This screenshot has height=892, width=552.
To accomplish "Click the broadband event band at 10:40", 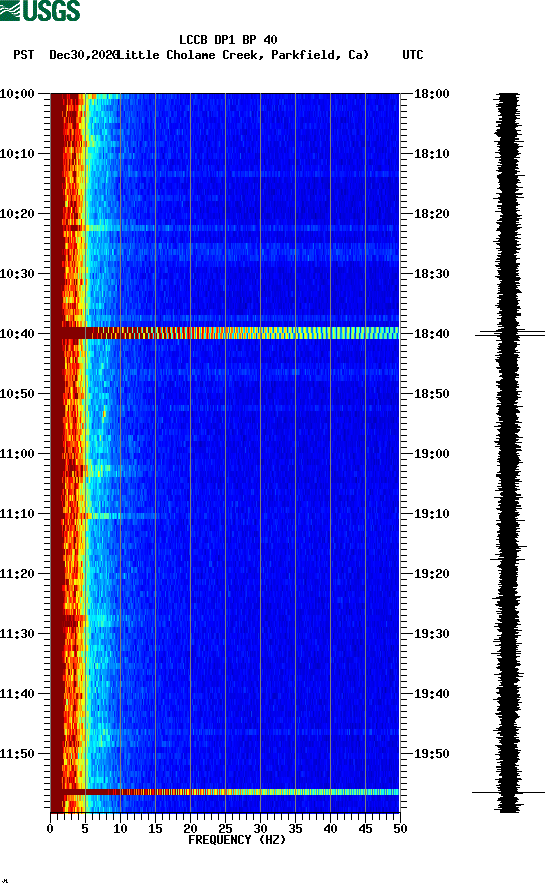I will tap(225, 333).
